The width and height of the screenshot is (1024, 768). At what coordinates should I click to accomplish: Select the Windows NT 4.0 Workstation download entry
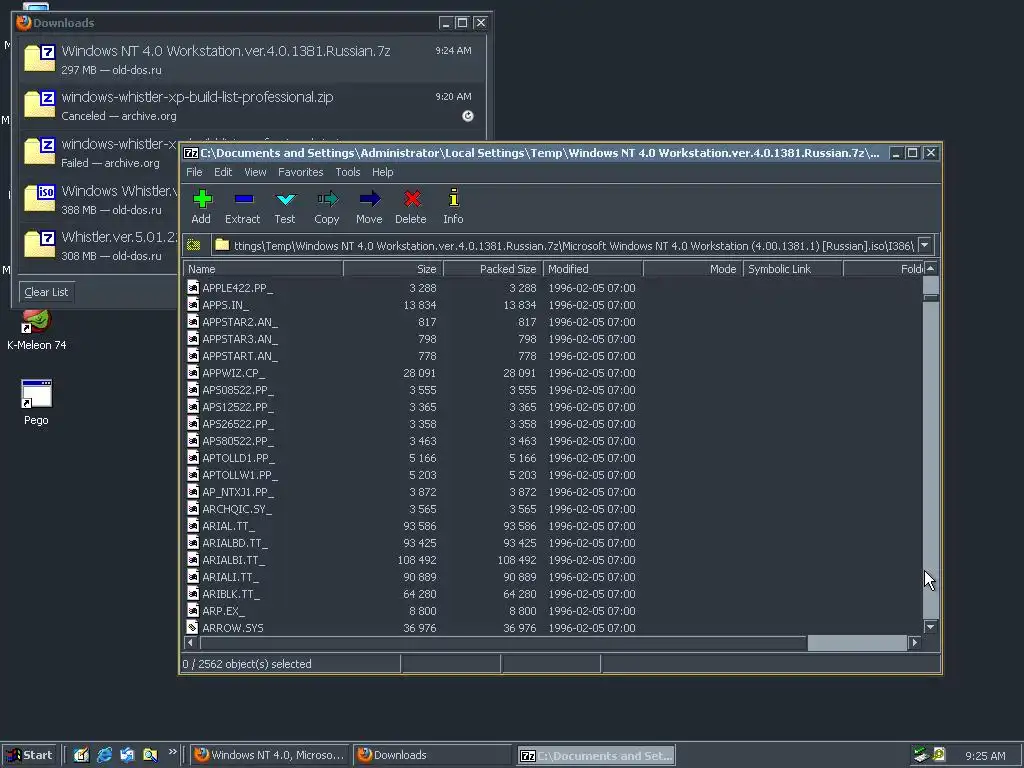252,59
